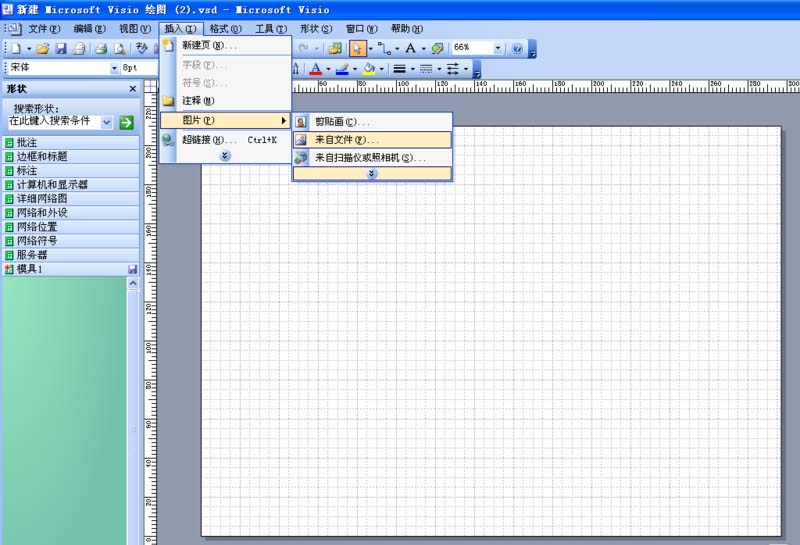The width and height of the screenshot is (800, 545).
Task: Open the 服务器 stencil
Action: point(71,255)
